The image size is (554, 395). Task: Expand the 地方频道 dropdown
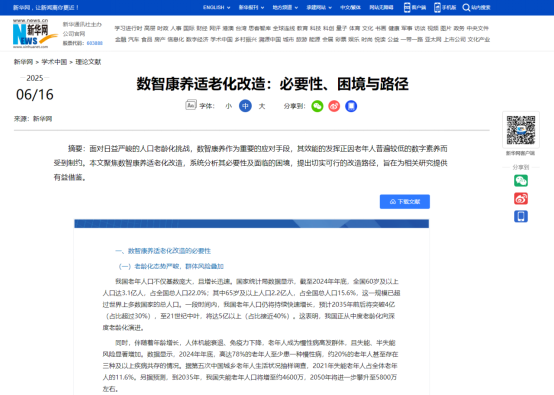click(x=285, y=7)
